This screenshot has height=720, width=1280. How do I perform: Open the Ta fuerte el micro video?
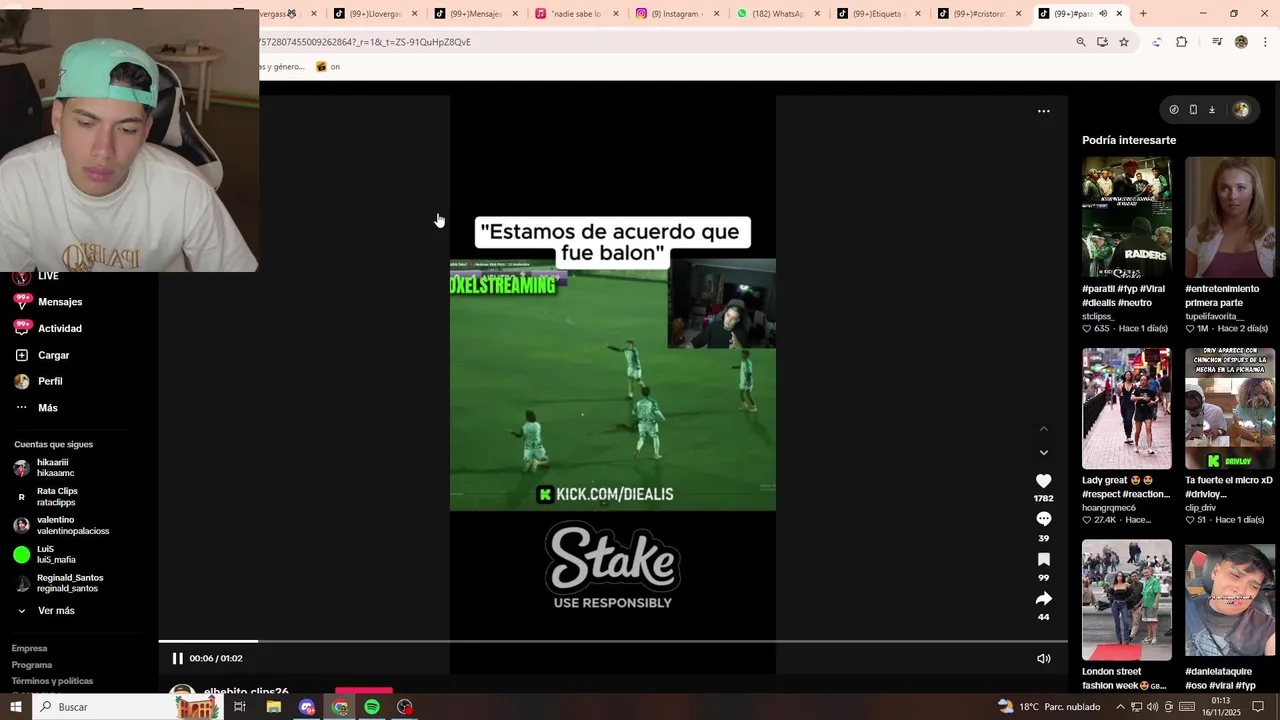(x=1230, y=408)
